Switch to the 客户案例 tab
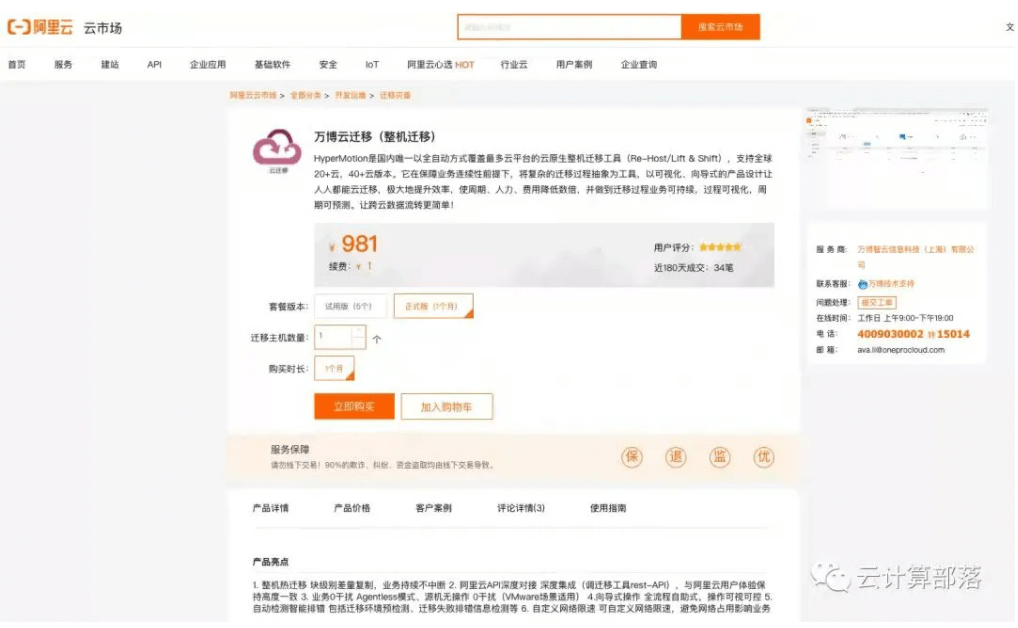Screen dimensions: 1018x628 pos(434,508)
